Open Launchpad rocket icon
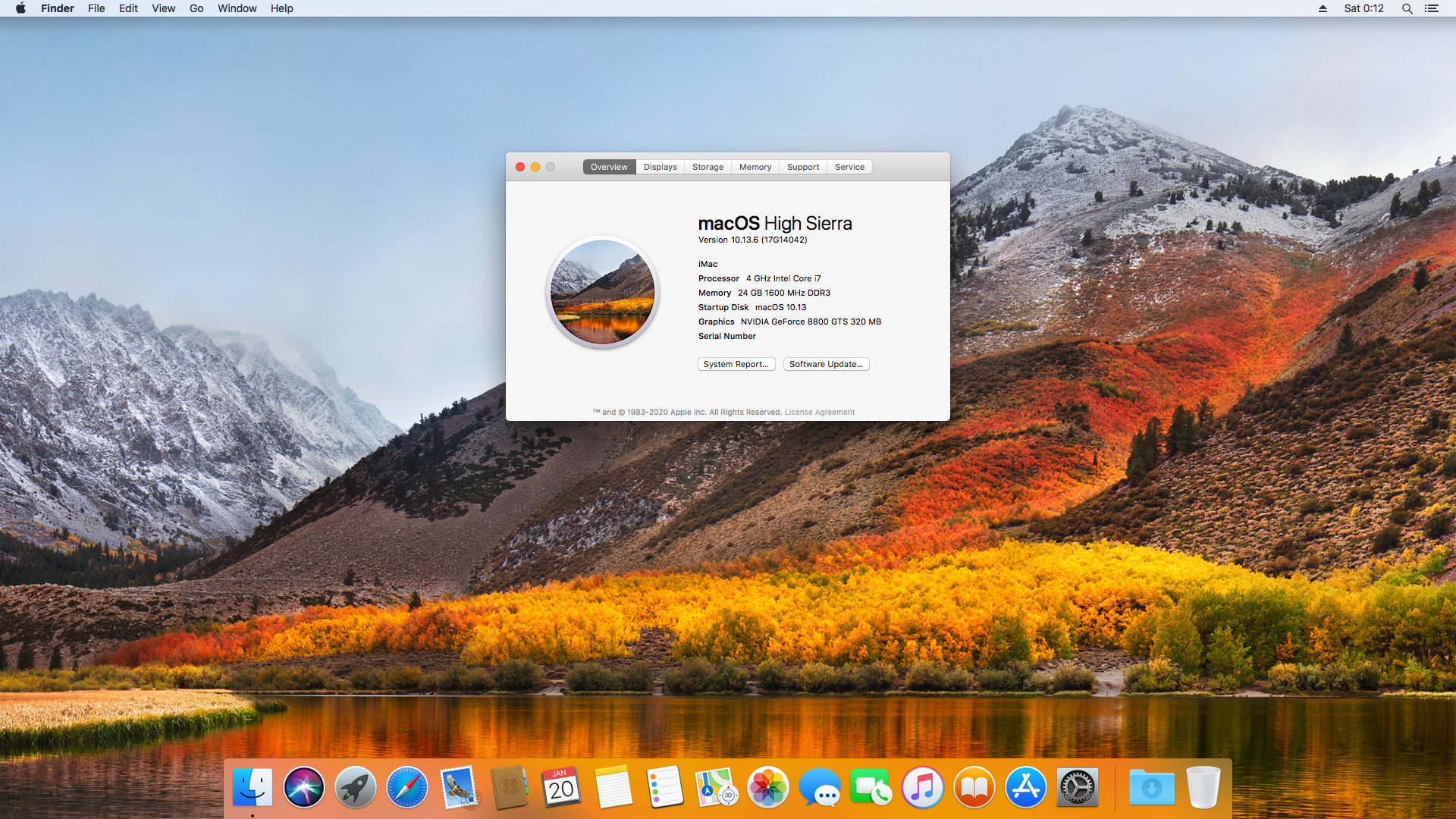 coord(355,788)
